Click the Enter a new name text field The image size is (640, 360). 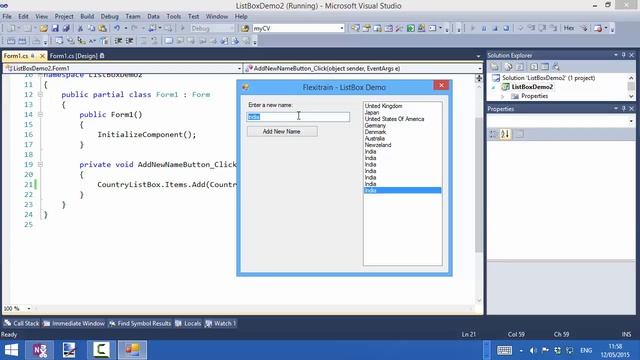298,117
